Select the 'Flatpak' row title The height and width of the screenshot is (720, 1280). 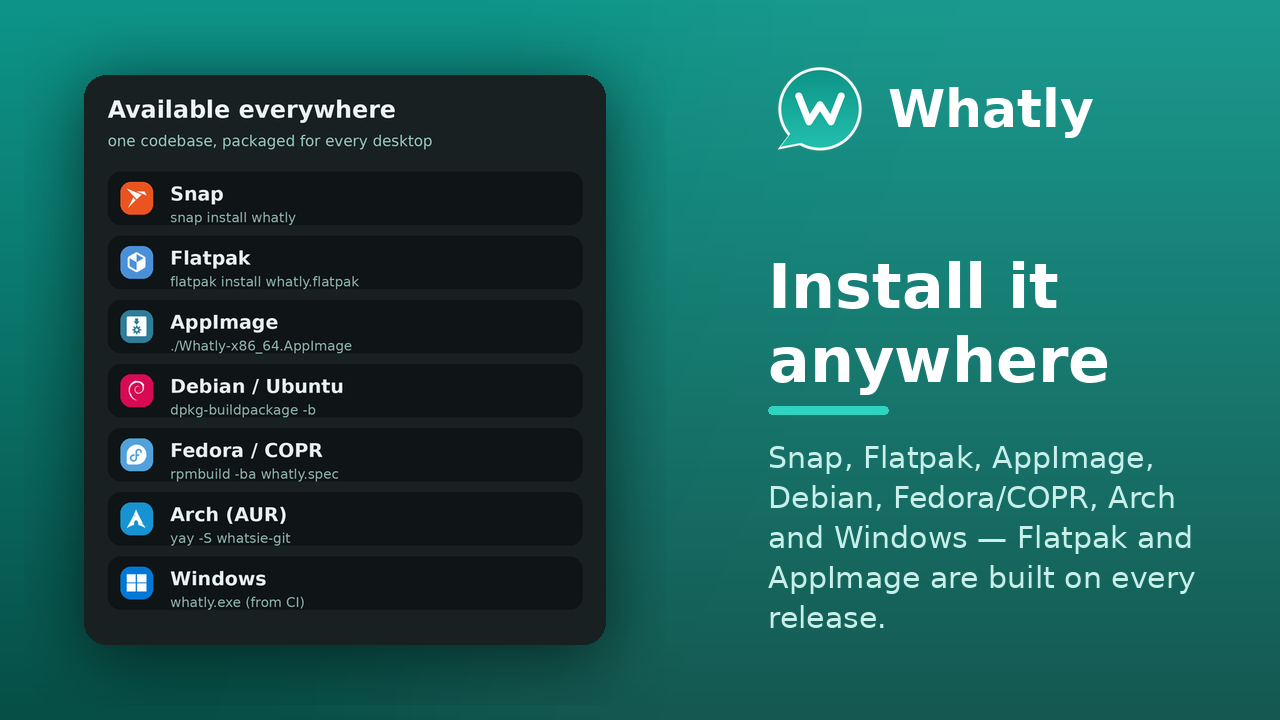coord(210,258)
